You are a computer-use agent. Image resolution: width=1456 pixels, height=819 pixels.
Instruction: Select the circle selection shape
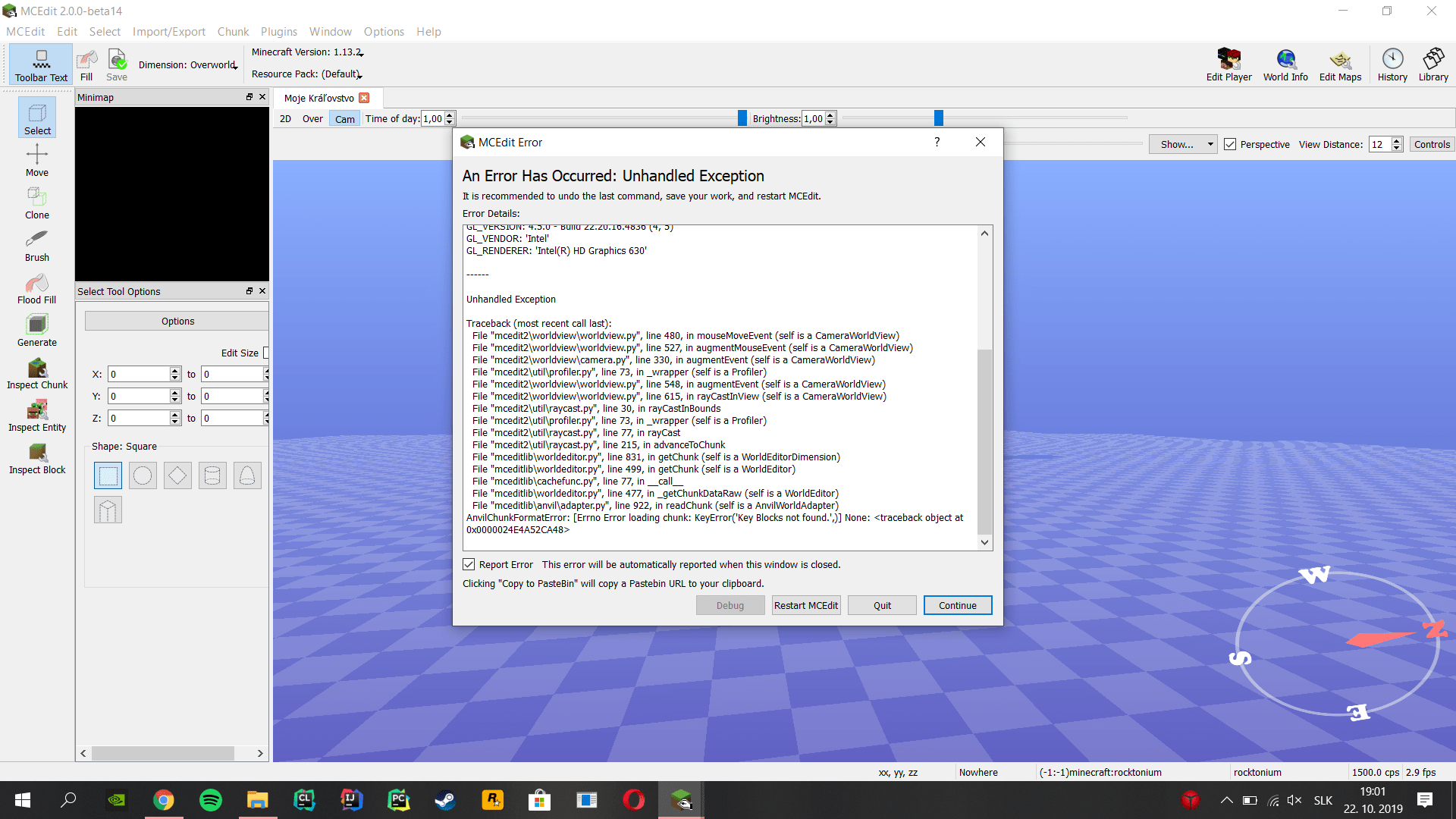coord(143,475)
